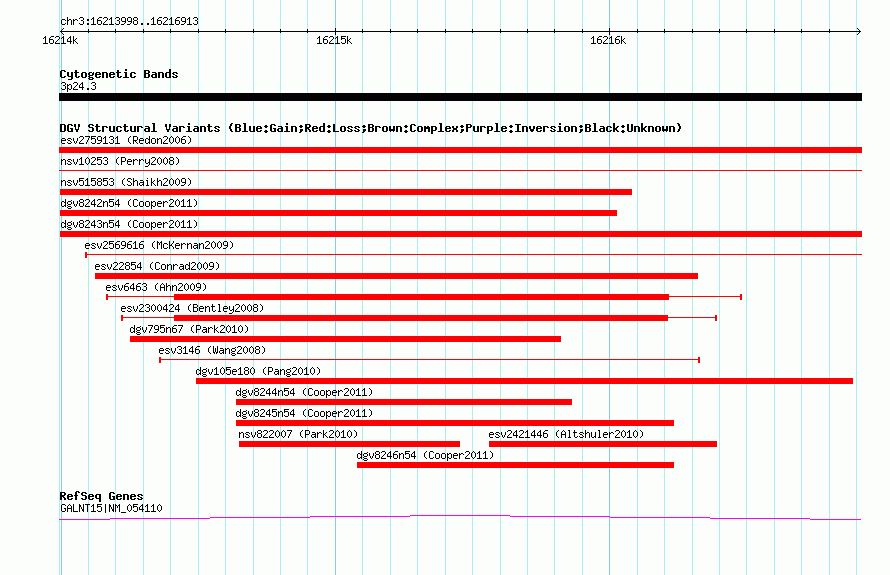Click the dgv8242n54 (Cooper2011) label
Screen dimensions: 890x575
(129, 203)
